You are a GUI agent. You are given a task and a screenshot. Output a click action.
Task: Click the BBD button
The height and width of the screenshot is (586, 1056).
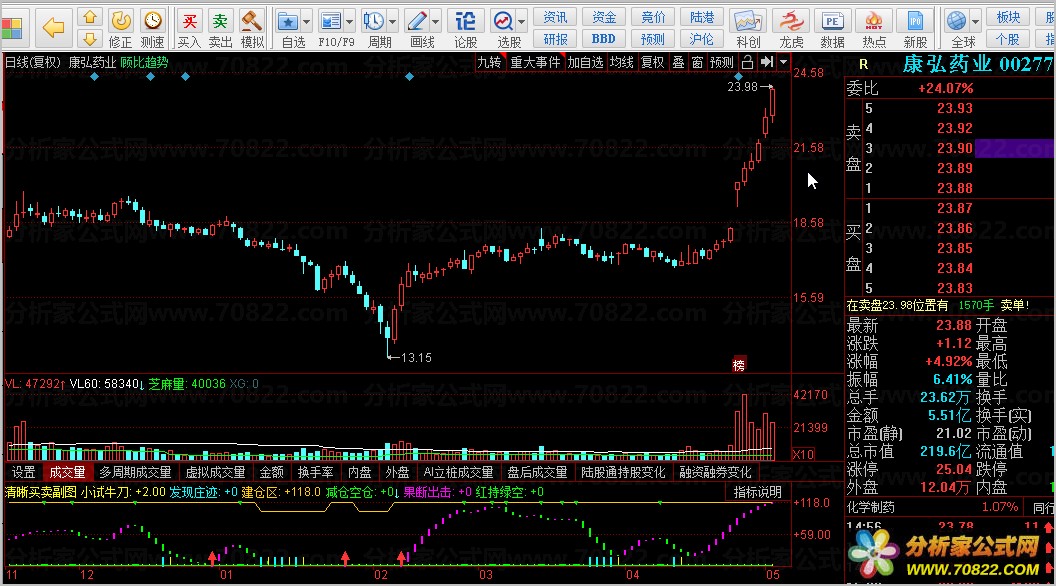coord(604,39)
